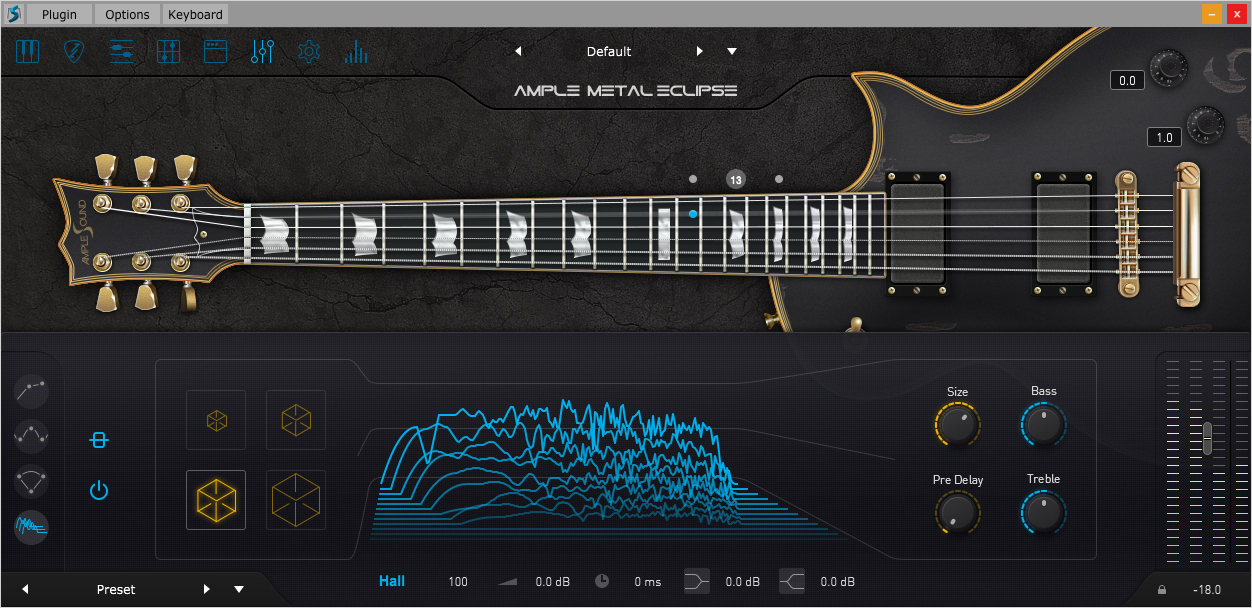The width and height of the screenshot is (1252, 608).
Task: Choose the smallest cube room size
Action: [216, 420]
